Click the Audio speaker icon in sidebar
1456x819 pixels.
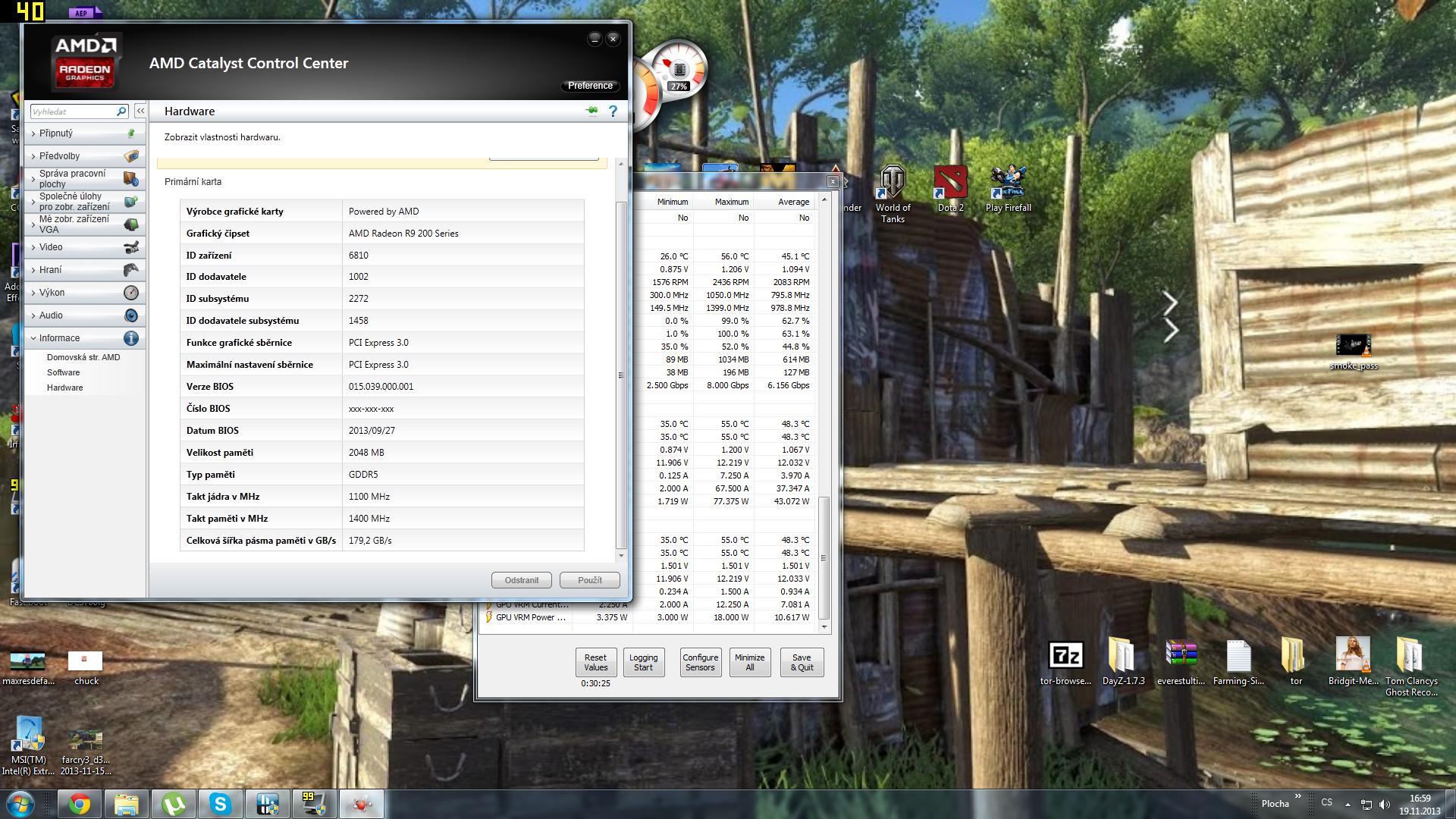[x=131, y=315]
